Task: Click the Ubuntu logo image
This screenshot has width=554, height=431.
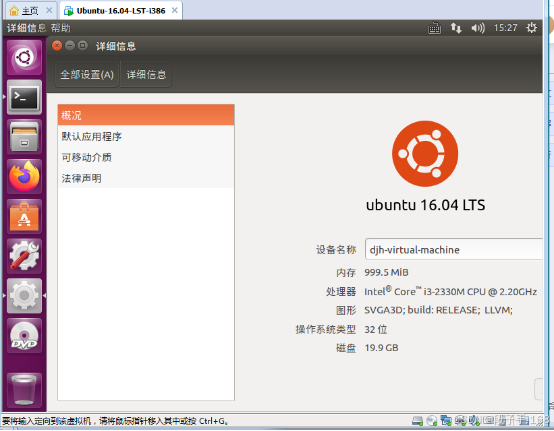Action: click(x=425, y=154)
